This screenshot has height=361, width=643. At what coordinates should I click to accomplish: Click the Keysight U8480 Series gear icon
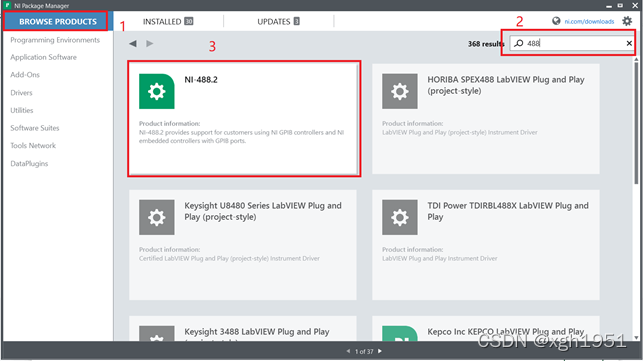(157, 217)
